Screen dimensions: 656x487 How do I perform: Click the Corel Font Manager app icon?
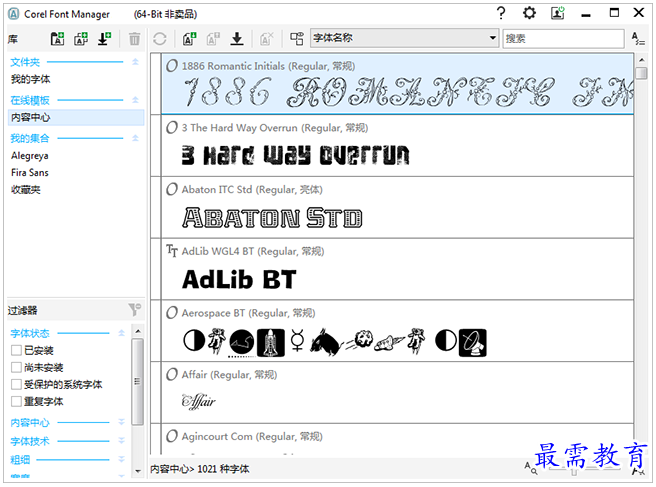[x=13, y=14]
